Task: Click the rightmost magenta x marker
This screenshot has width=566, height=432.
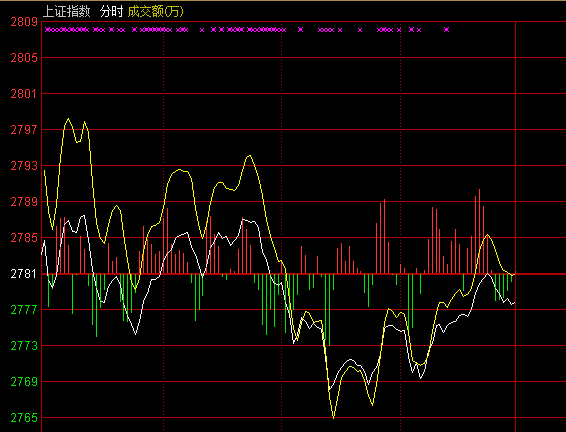Action: pos(447,30)
